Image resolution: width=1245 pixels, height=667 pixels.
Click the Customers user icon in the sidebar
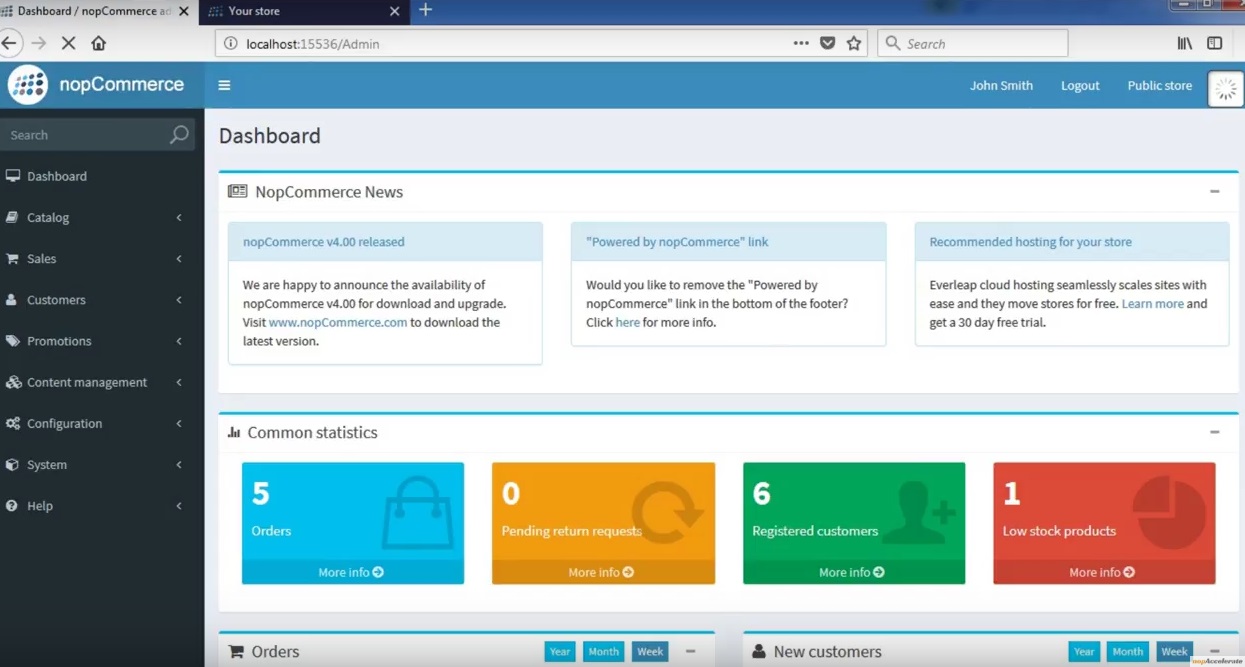12,300
